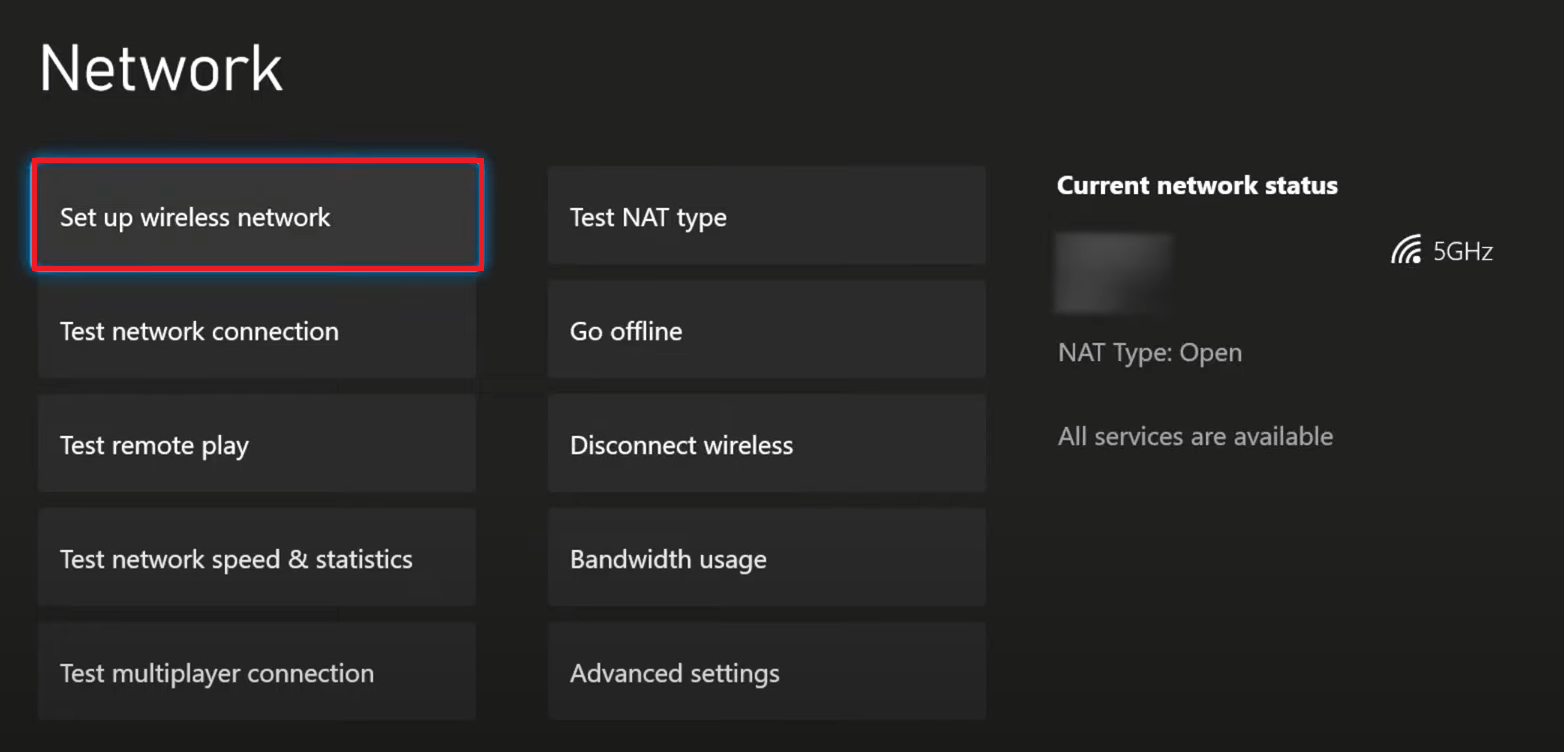Click the blurred network name
1564x752 pixels.
pyautogui.click(x=1113, y=272)
